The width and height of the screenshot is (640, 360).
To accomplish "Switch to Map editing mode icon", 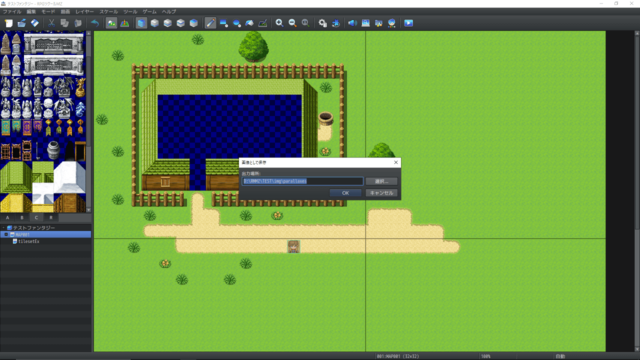I will pyautogui.click(x=111, y=23).
